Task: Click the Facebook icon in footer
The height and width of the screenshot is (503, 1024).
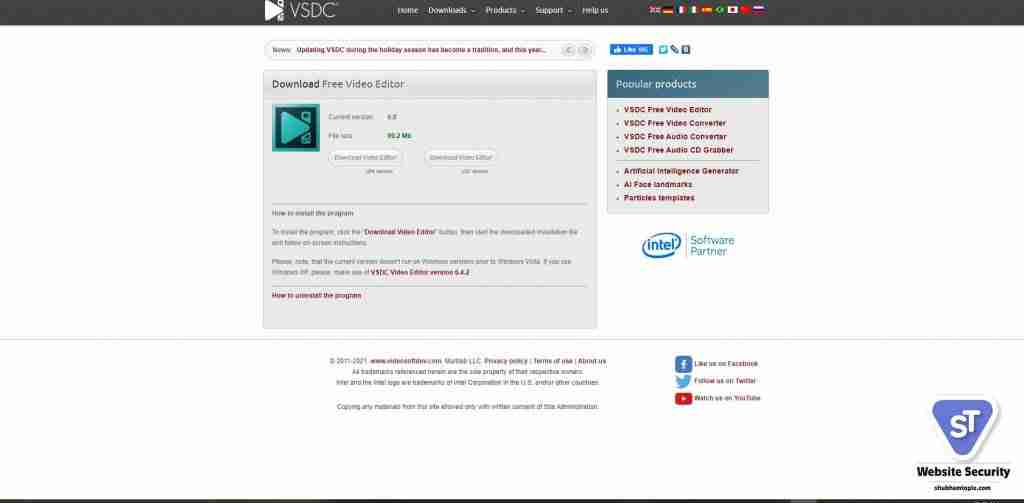Action: (683, 364)
